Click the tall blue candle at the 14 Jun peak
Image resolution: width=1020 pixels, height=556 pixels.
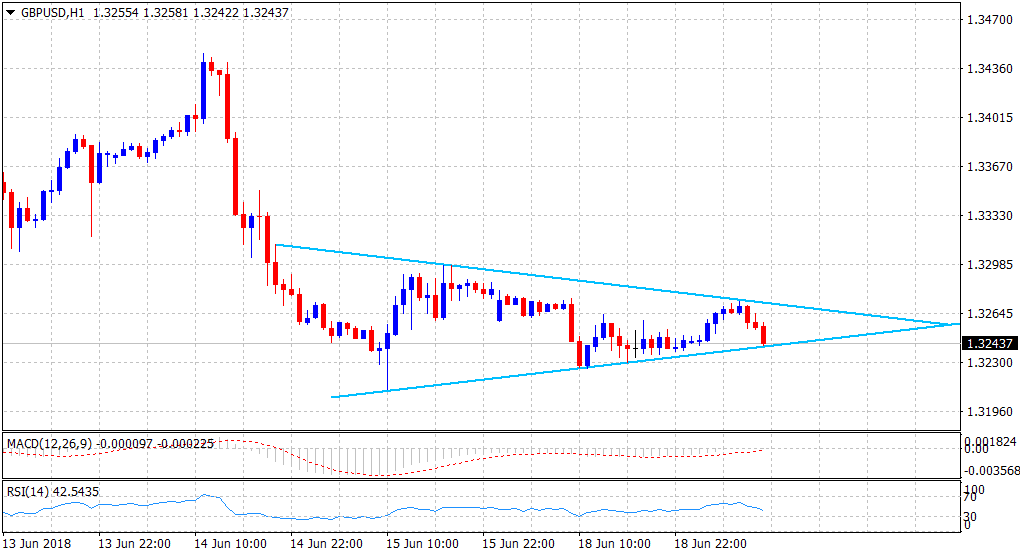click(x=203, y=90)
